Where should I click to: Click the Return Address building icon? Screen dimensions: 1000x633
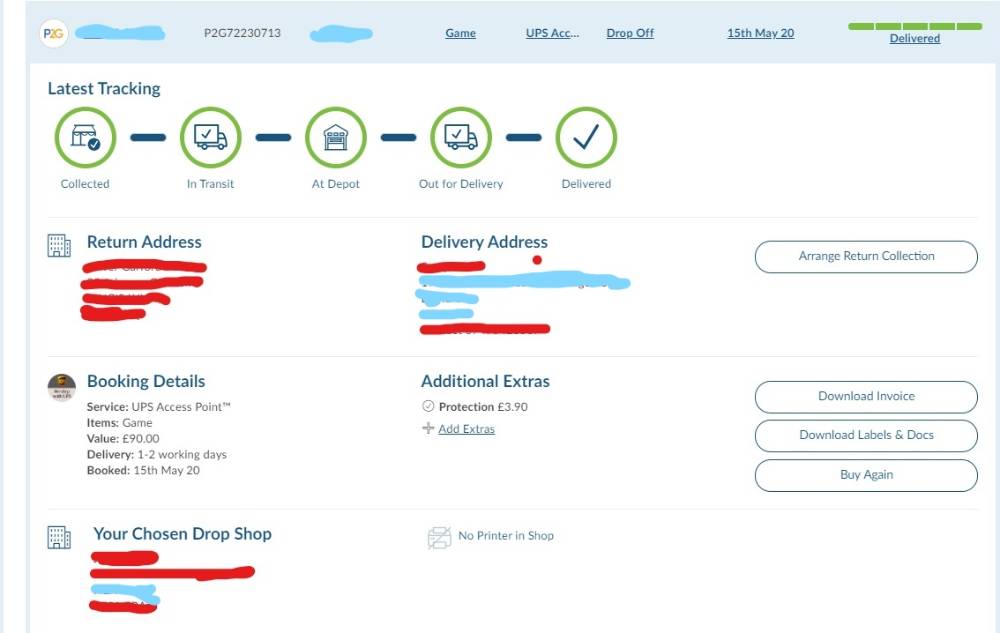pyautogui.click(x=60, y=245)
